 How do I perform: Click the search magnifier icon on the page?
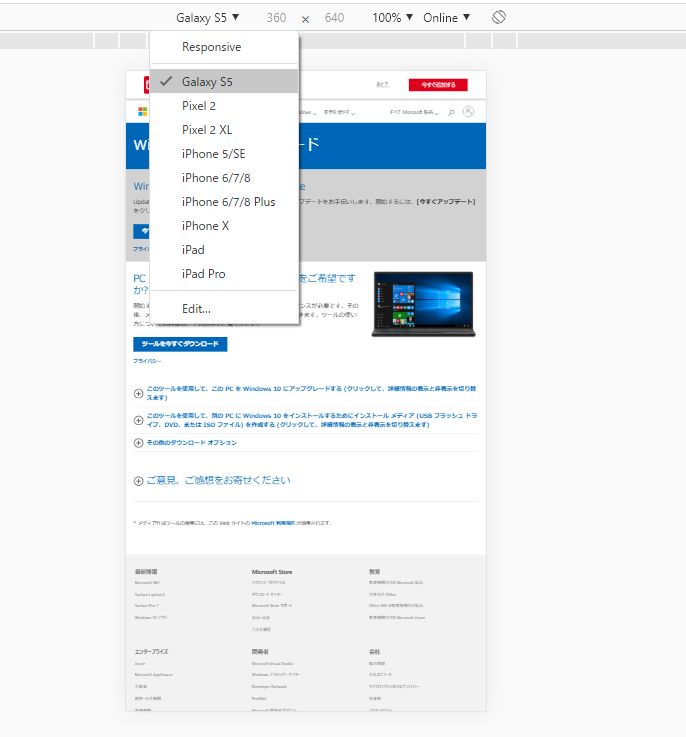(x=451, y=112)
